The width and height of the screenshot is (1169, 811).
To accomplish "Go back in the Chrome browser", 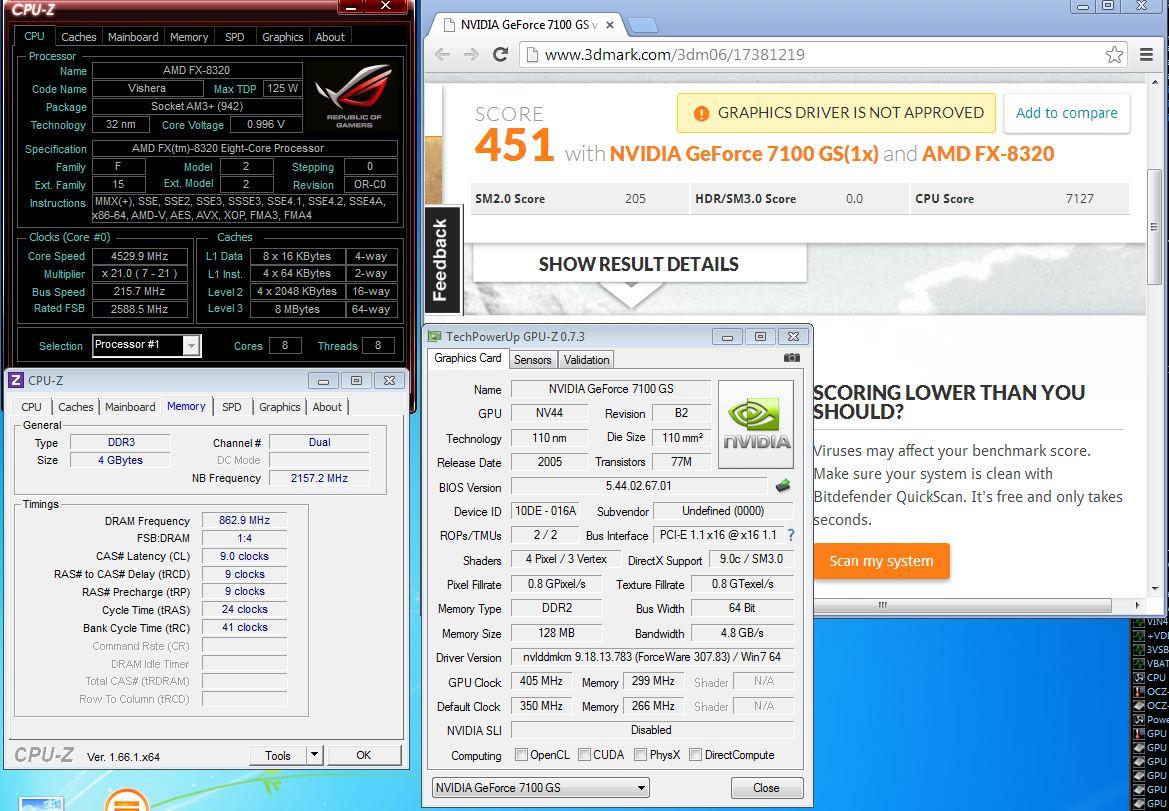I will point(442,54).
